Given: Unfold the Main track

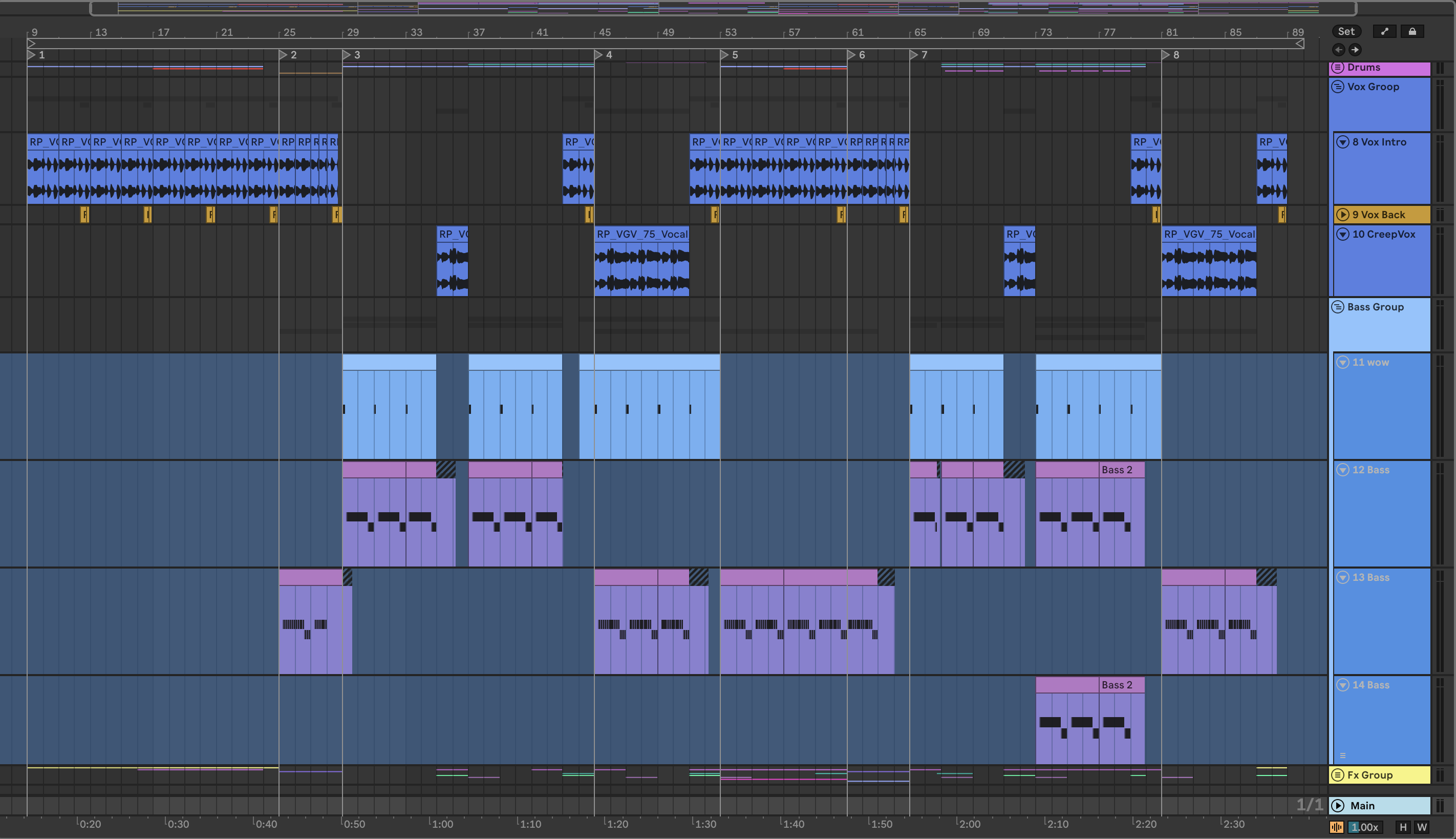Looking at the screenshot, I should pyautogui.click(x=1338, y=806).
